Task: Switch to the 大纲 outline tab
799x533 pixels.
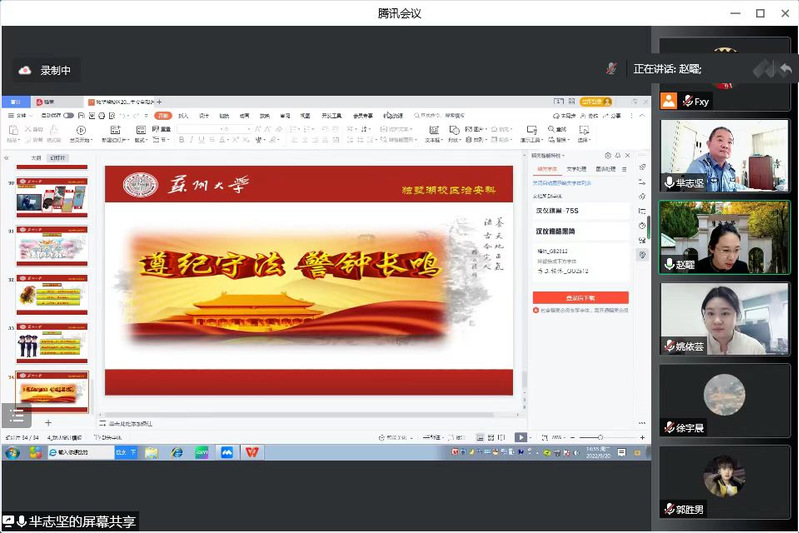Action: tap(36, 157)
